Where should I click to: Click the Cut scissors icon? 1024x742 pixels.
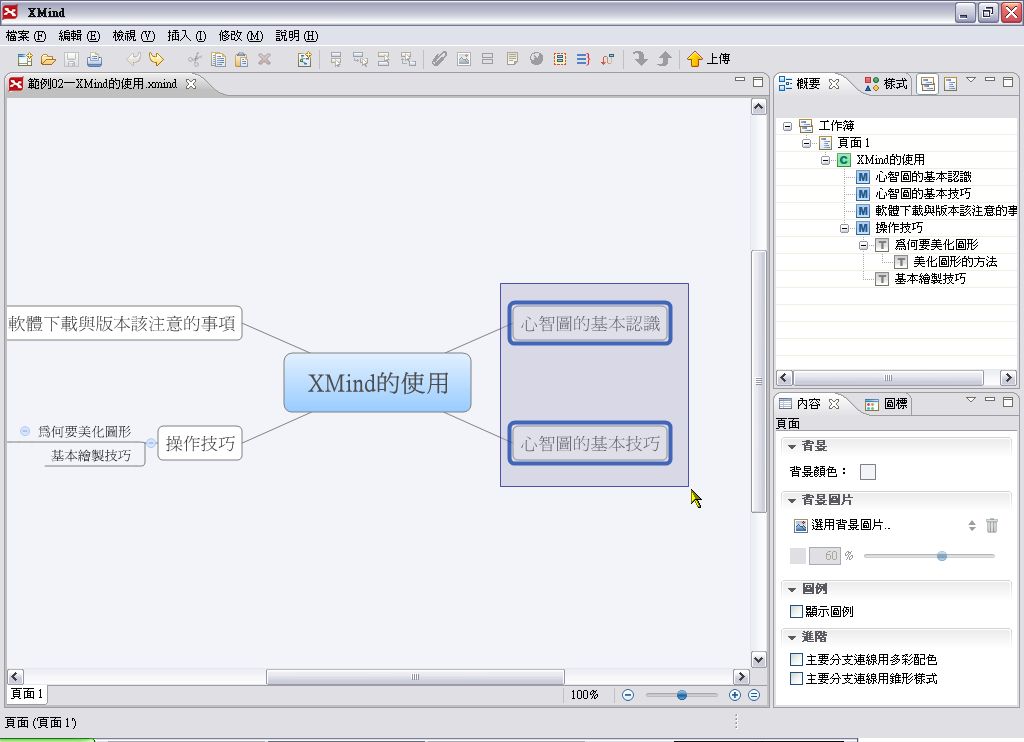click(x=195, y=59)
